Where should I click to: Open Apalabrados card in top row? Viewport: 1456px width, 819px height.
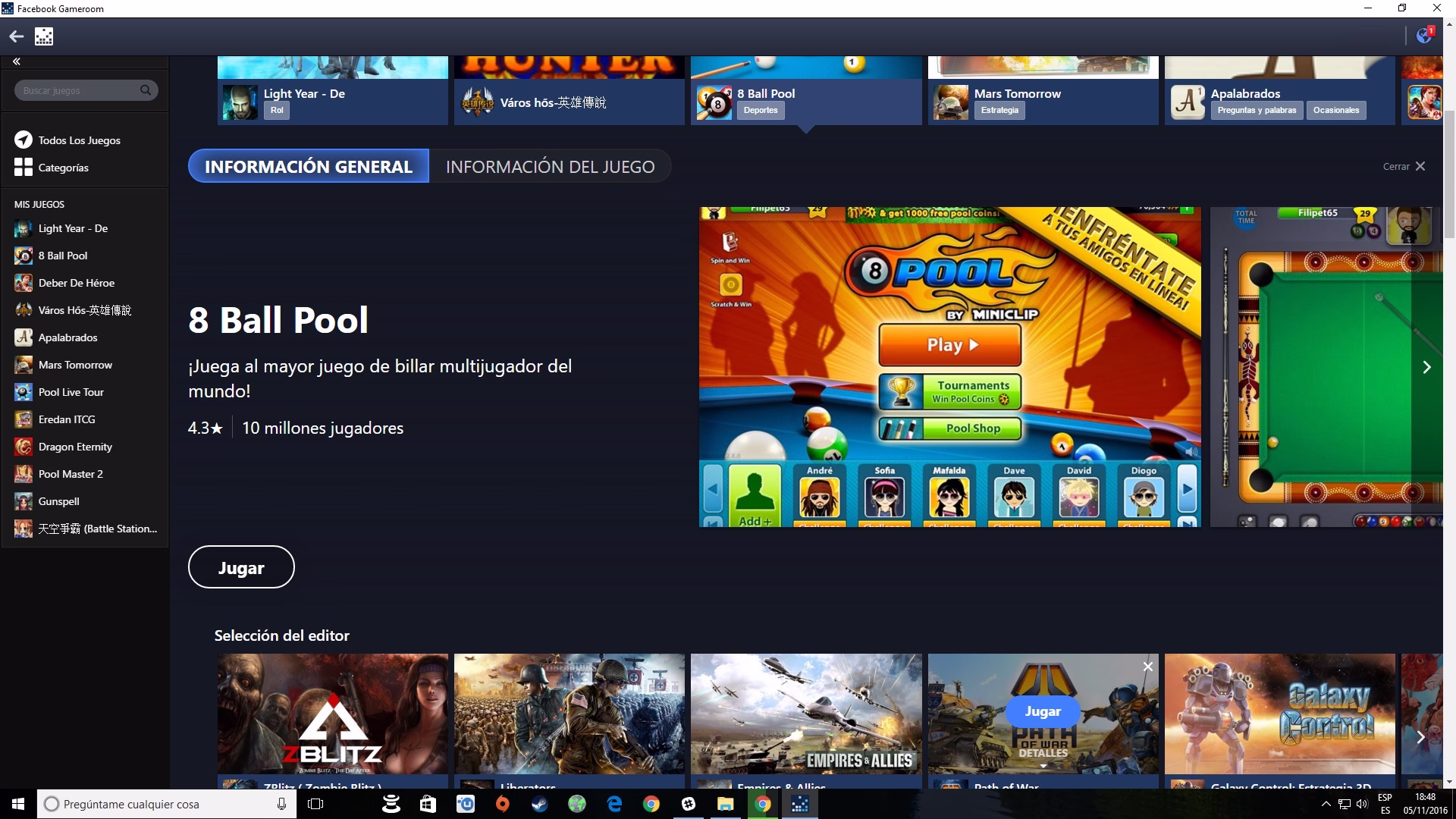(x=1280, y=90)
